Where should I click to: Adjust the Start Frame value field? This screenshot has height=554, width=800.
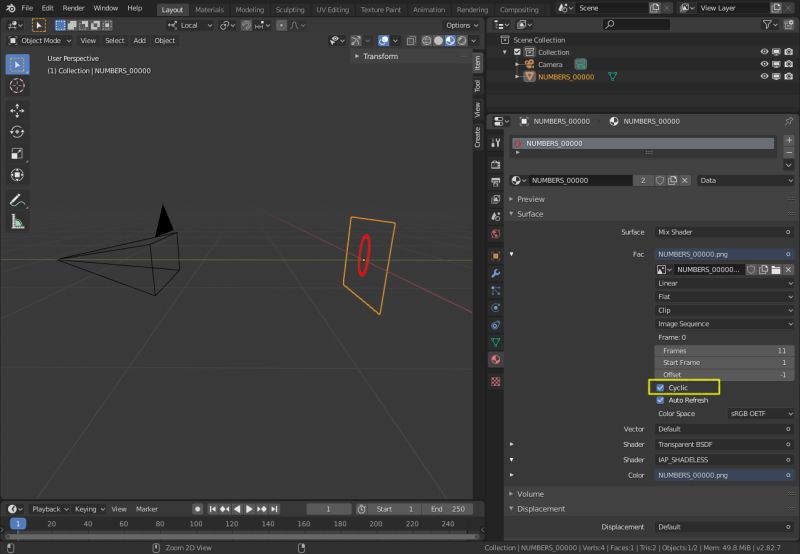coord(724,363)
